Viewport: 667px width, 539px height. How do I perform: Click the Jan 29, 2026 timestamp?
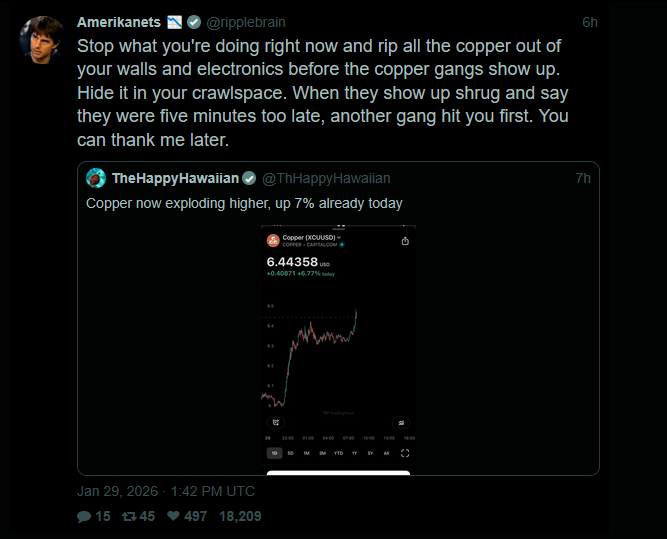pos(166,491)
